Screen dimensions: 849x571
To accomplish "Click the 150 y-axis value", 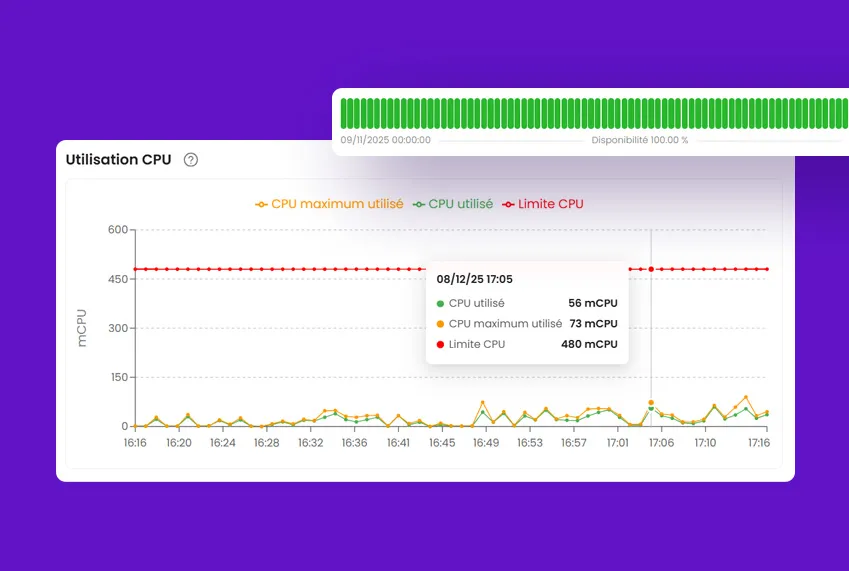I will [x=119, y=377].
